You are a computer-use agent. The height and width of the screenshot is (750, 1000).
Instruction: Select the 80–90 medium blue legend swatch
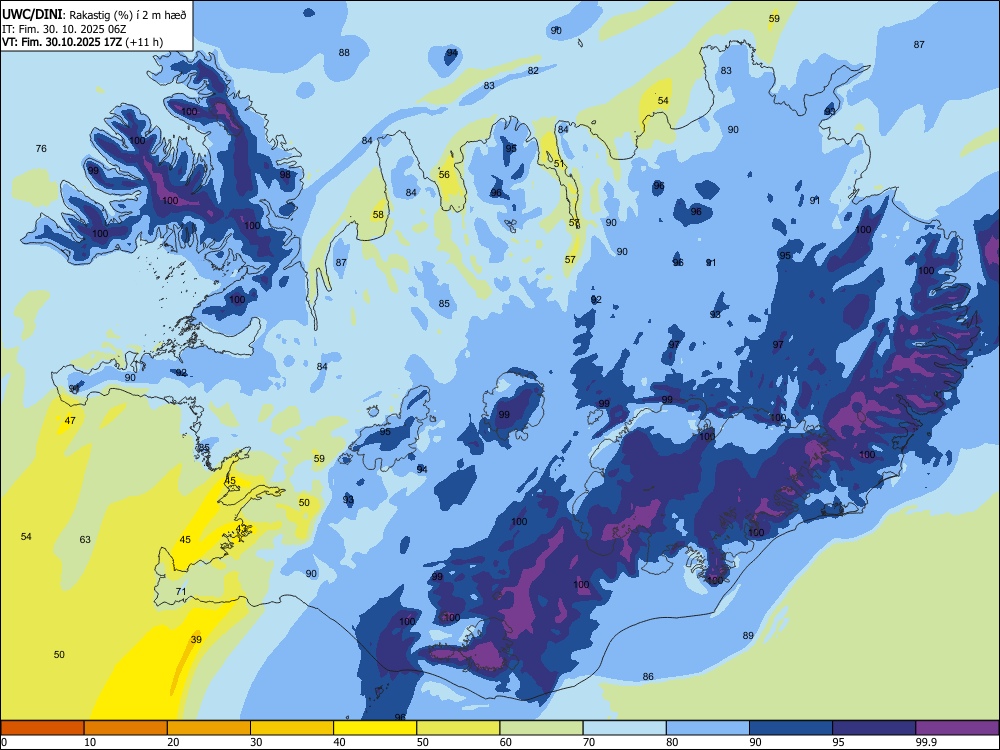click(x=708, y=728)
